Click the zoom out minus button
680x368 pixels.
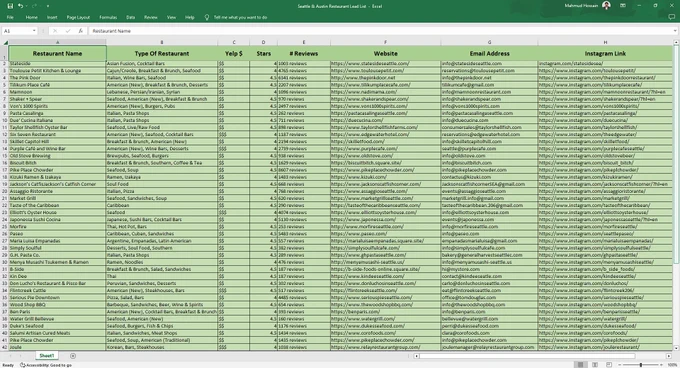[x=619, y=365]
